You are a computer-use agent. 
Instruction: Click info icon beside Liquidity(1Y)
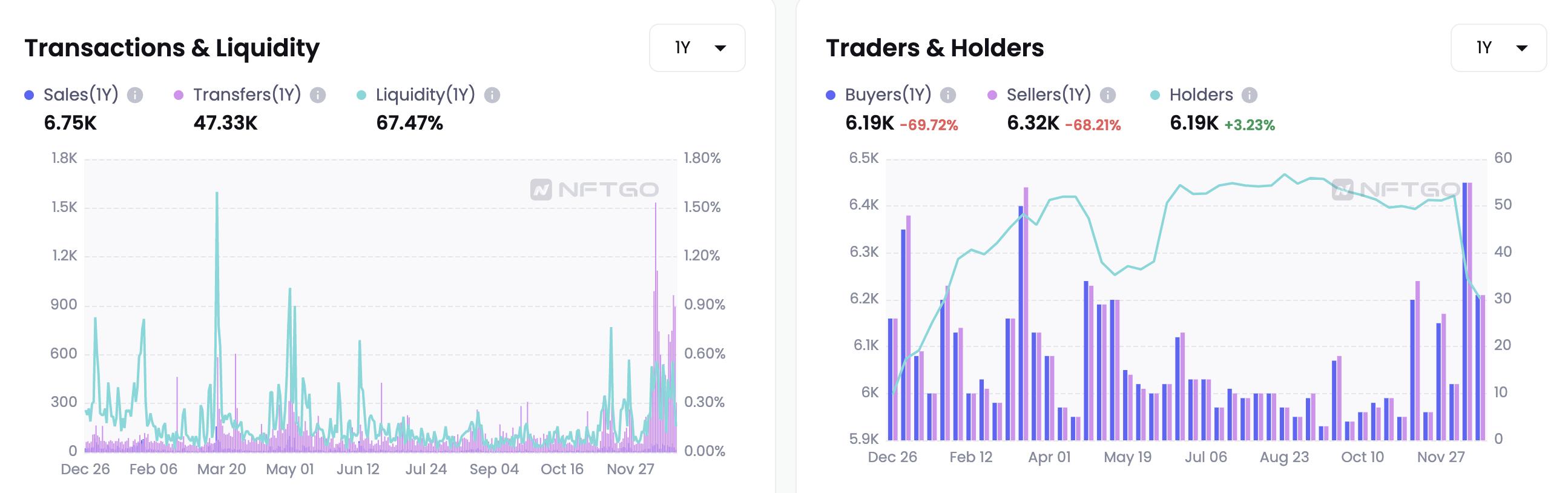[x=492, y=95]
